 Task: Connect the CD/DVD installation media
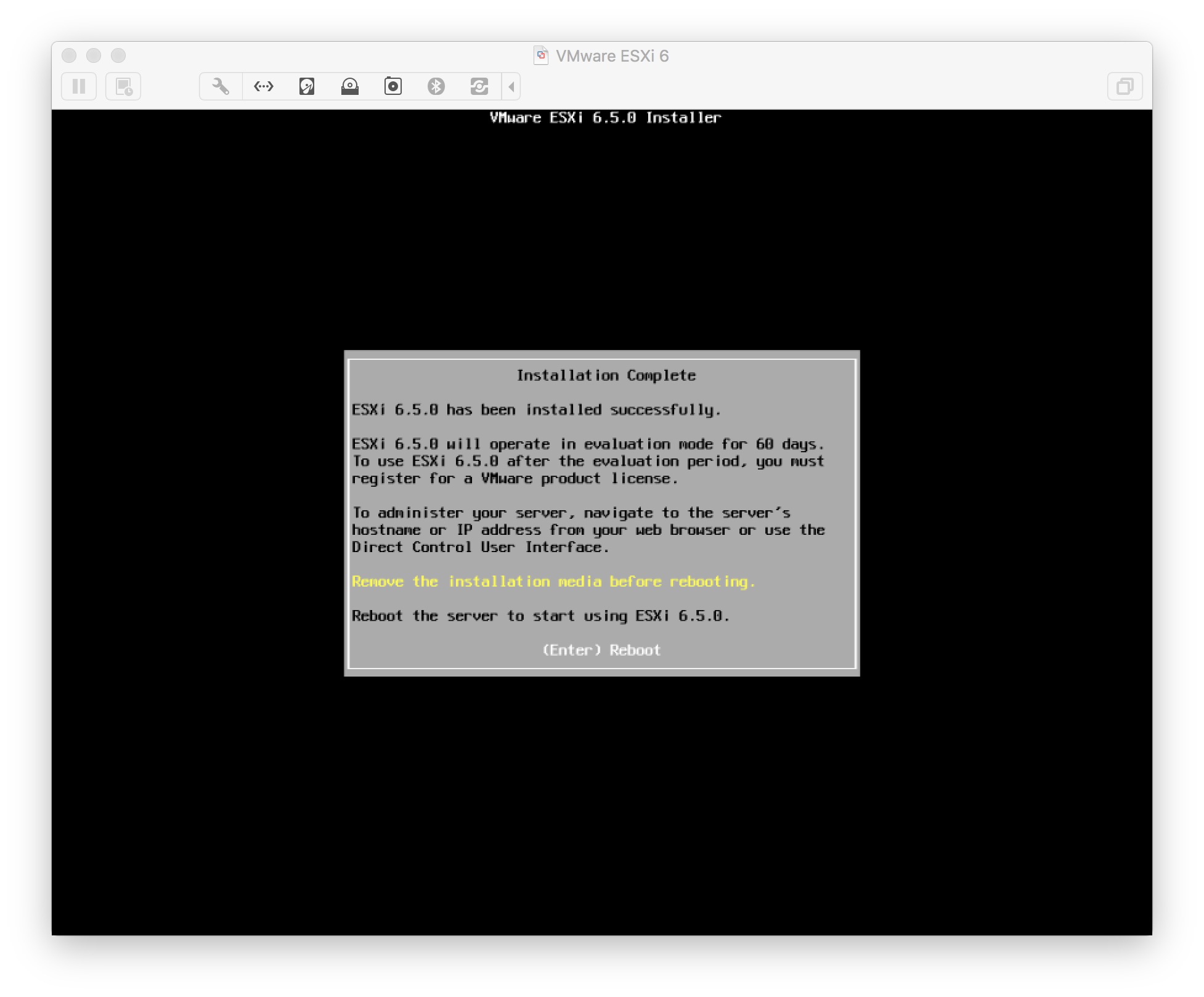(350, 86)
